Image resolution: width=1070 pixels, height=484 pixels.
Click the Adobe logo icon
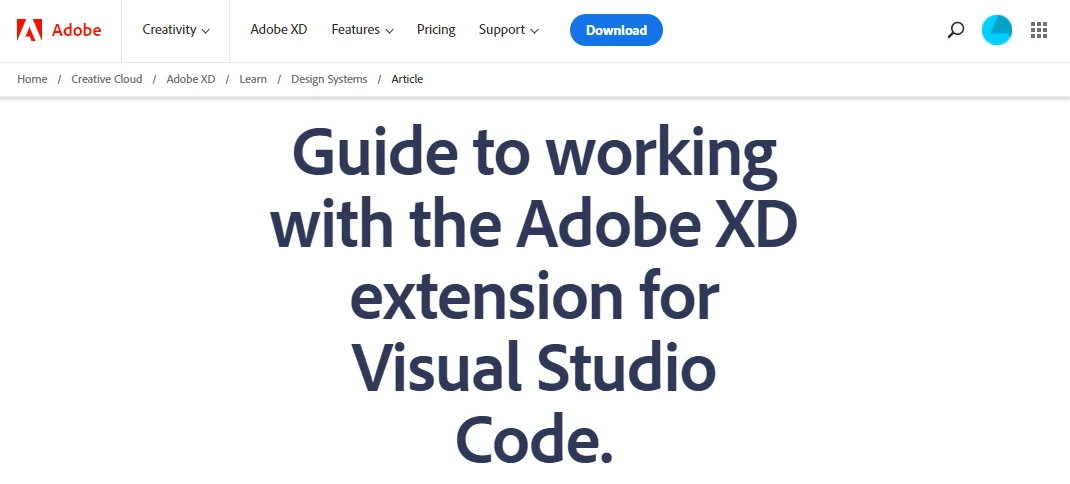point(29,30)
